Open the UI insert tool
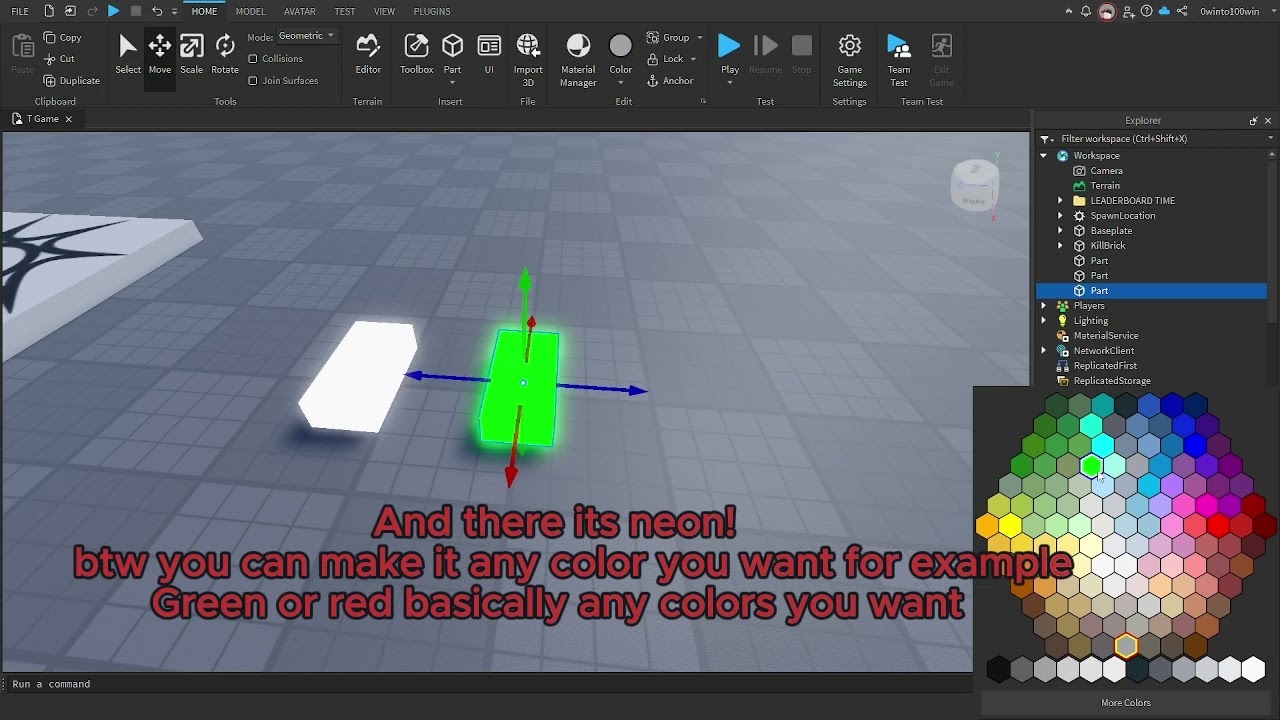The image size is (1280, 720). coord(489,55)
